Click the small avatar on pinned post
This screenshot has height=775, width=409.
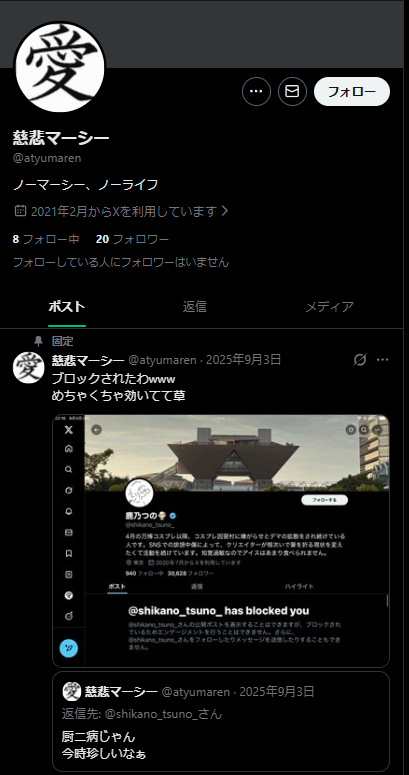29,368
